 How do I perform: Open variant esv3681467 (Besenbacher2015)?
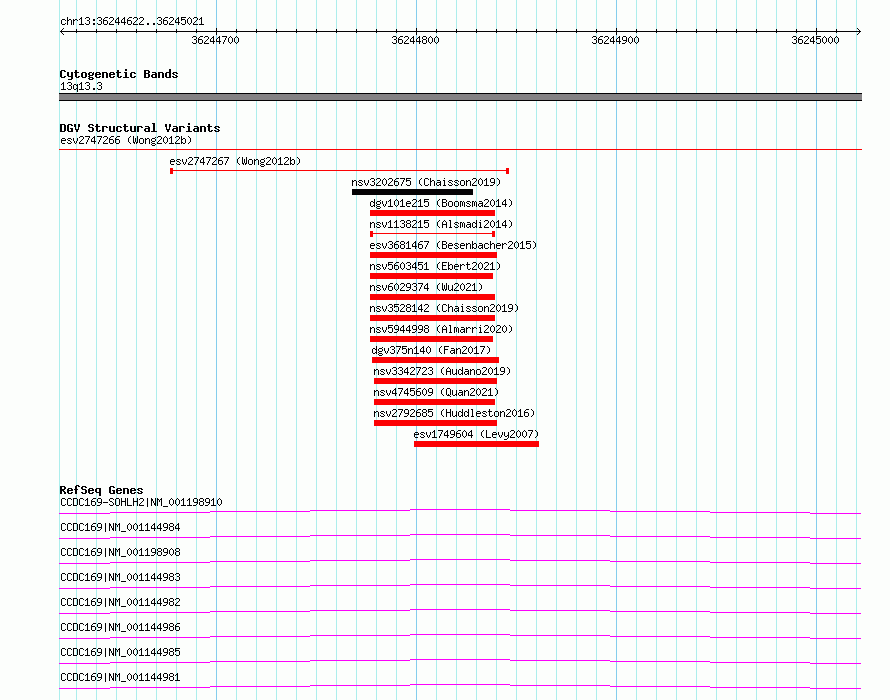click(x=452, y=245)
